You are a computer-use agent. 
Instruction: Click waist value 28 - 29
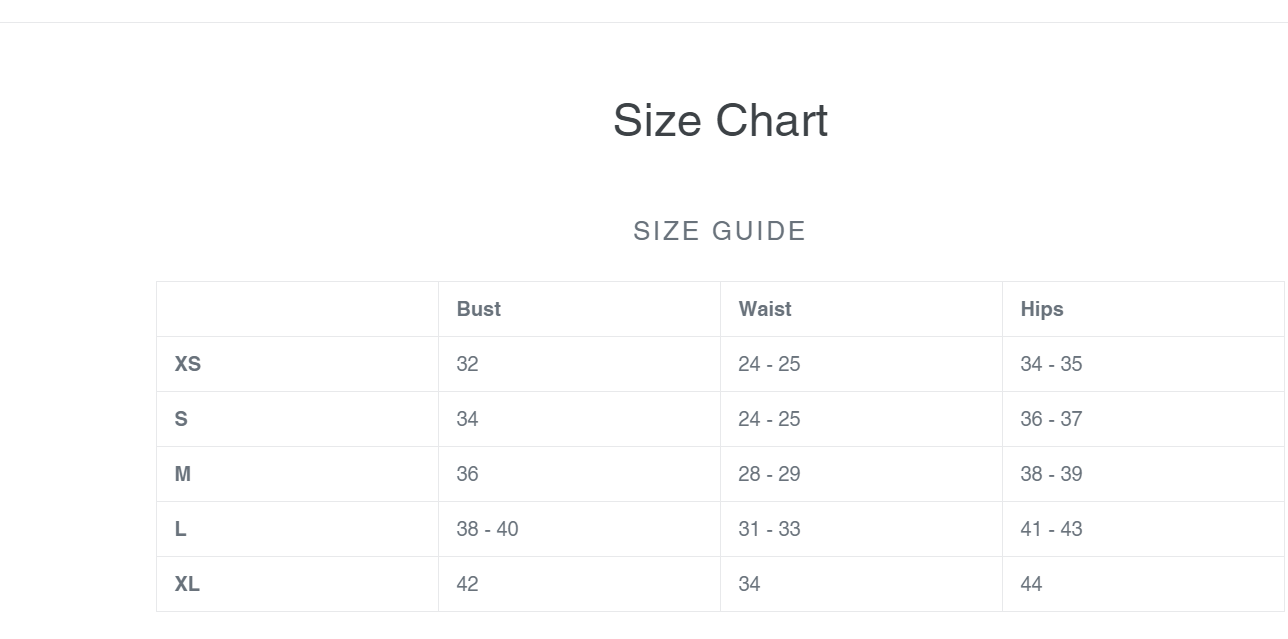769,474
